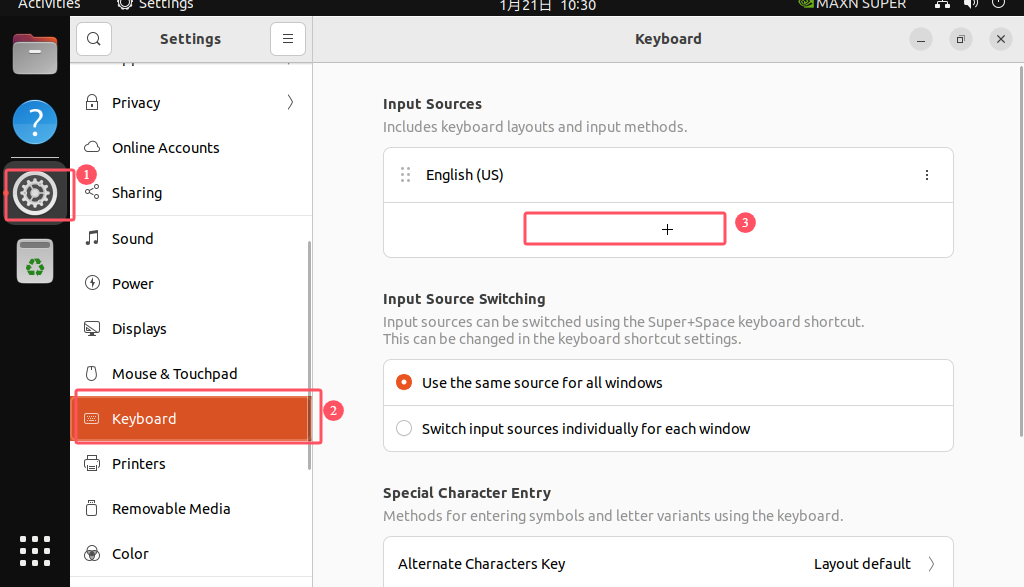1024x587 pixels.
Task: Click the plus to add an input source
Action: click(x=667, y=229)
